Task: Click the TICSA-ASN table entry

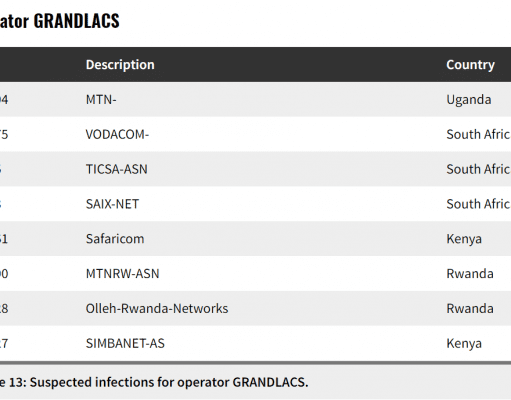Action: [x=116, y=169]
